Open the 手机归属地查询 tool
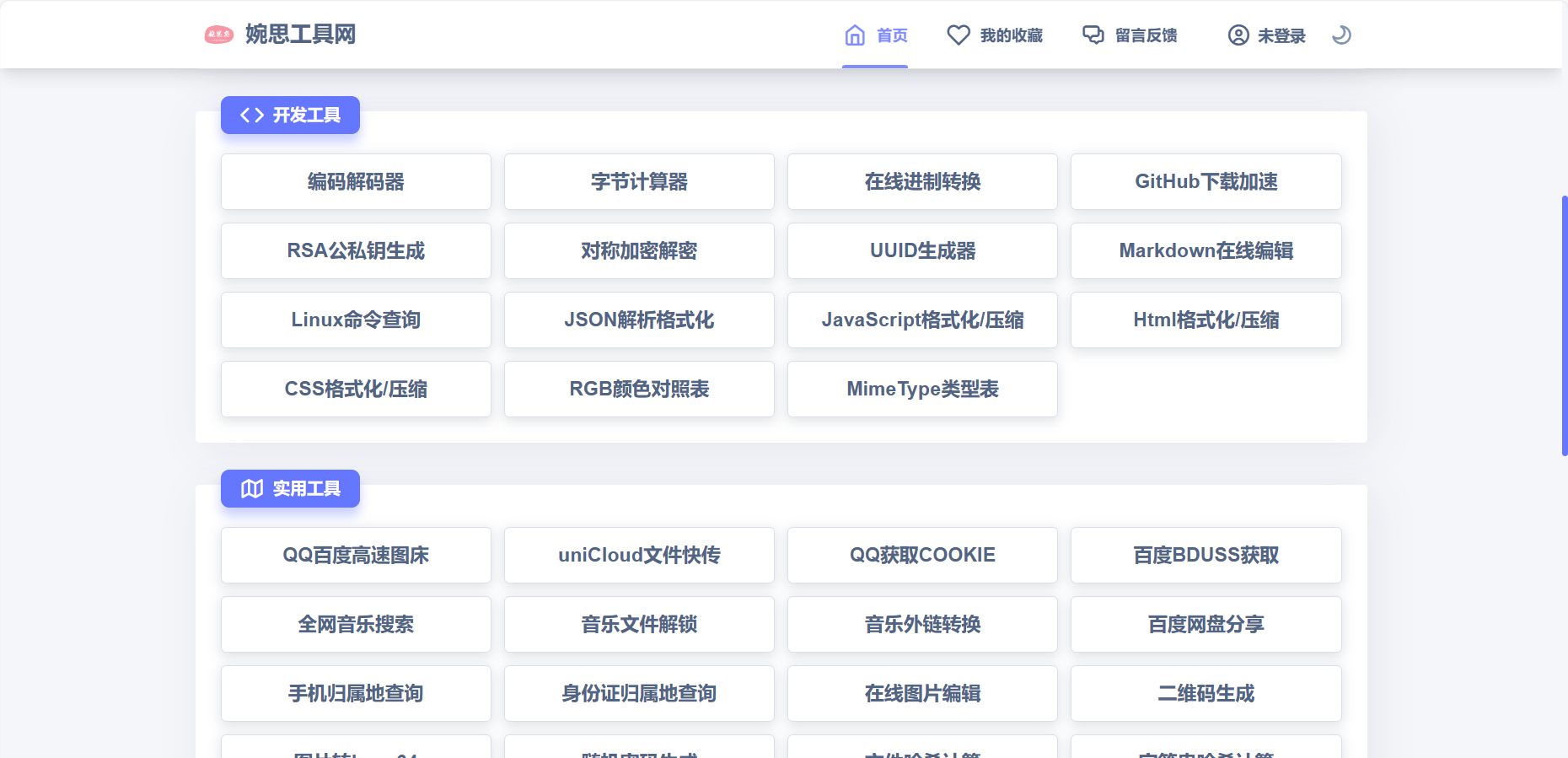1568x758 pixels. tap(356, 693)
